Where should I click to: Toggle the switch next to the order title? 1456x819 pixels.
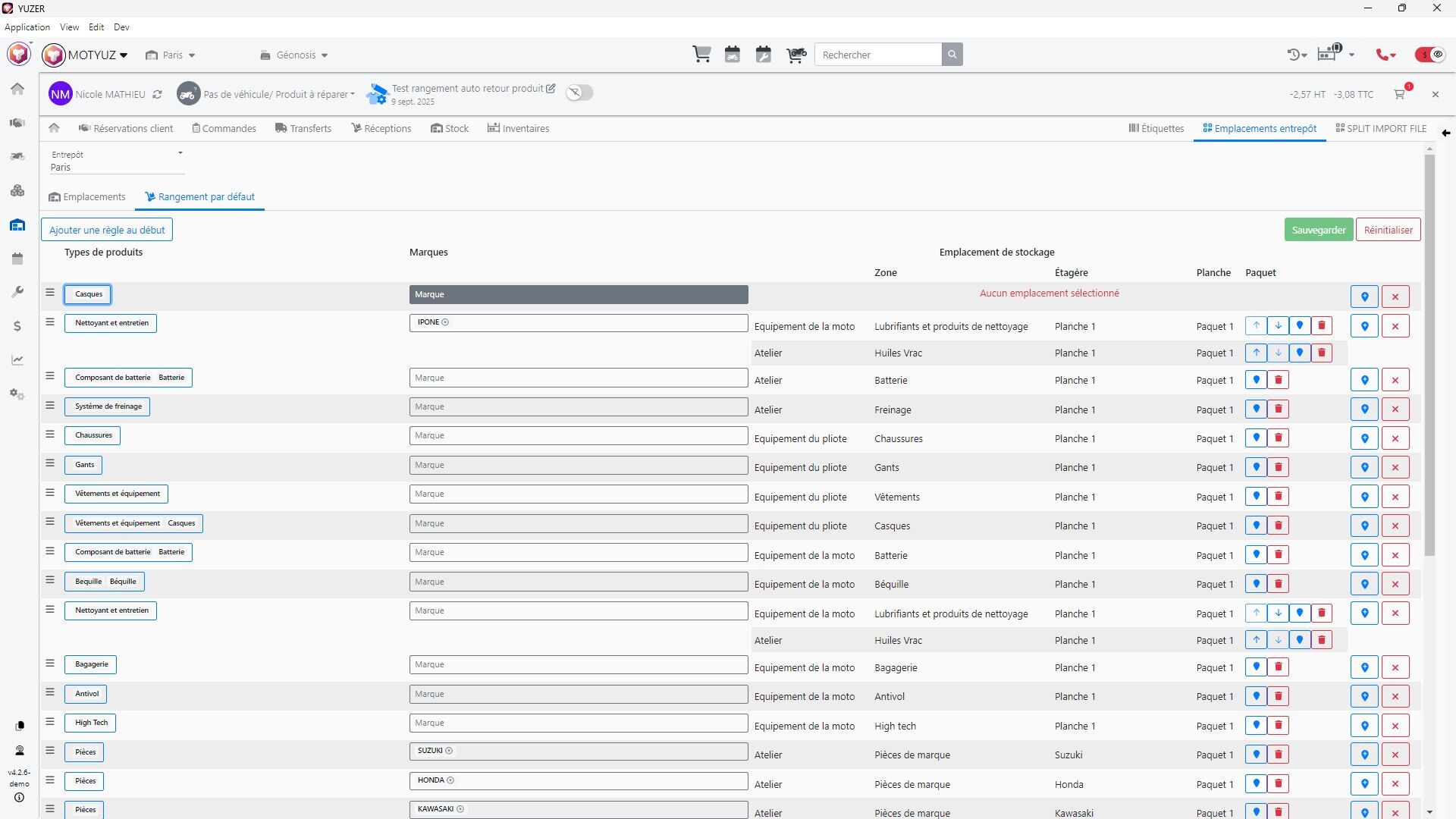(579, 93)
